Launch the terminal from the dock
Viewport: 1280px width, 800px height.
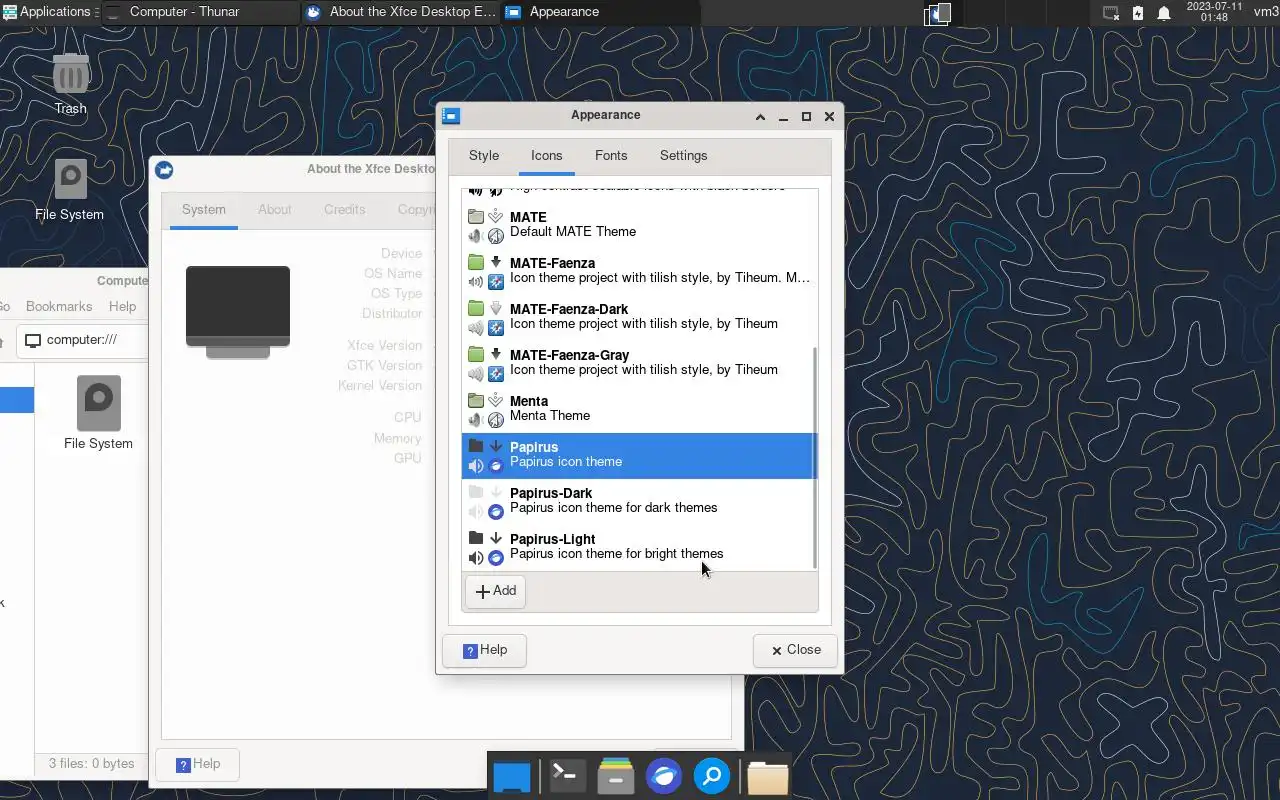click(x=567, y=776)
